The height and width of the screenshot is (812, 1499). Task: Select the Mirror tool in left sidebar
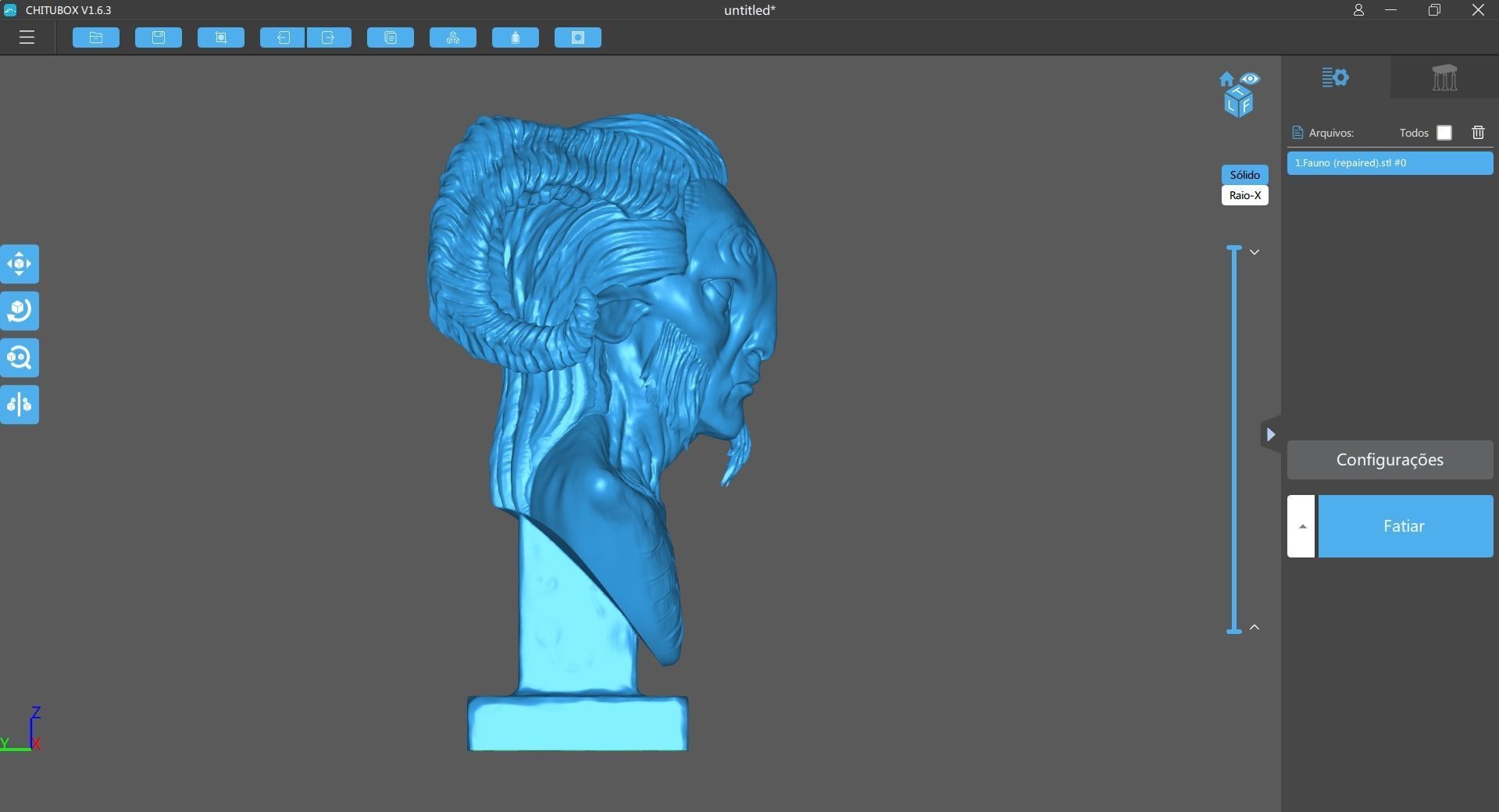tap(19, 404)
